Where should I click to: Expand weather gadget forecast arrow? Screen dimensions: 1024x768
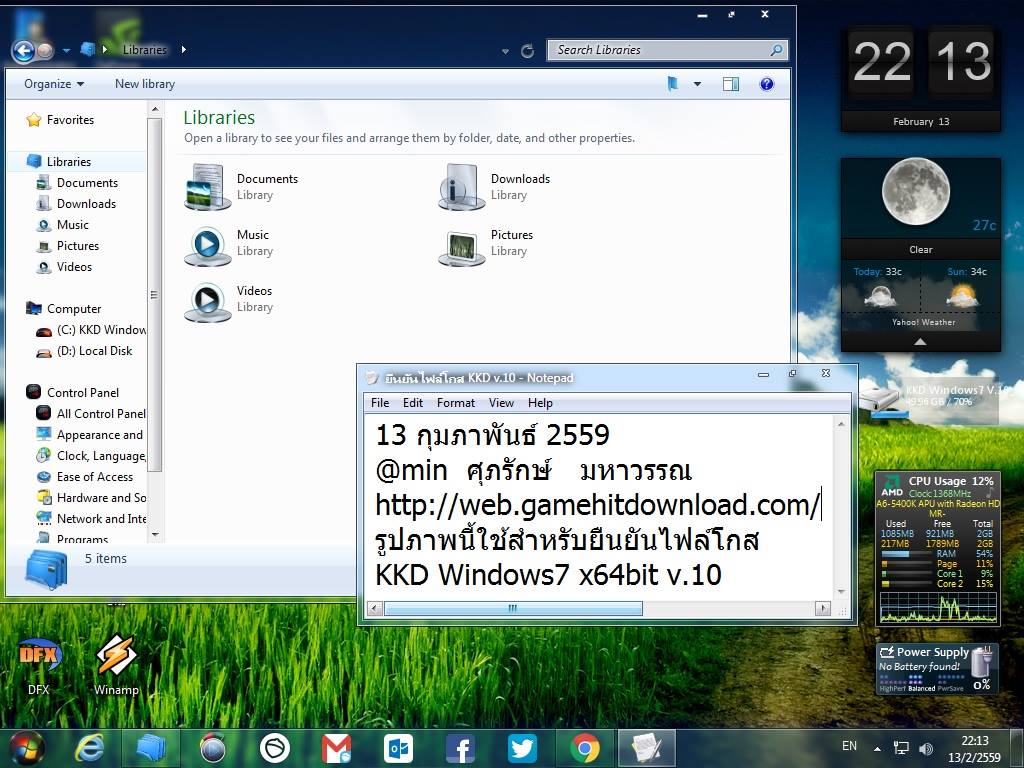920,342
